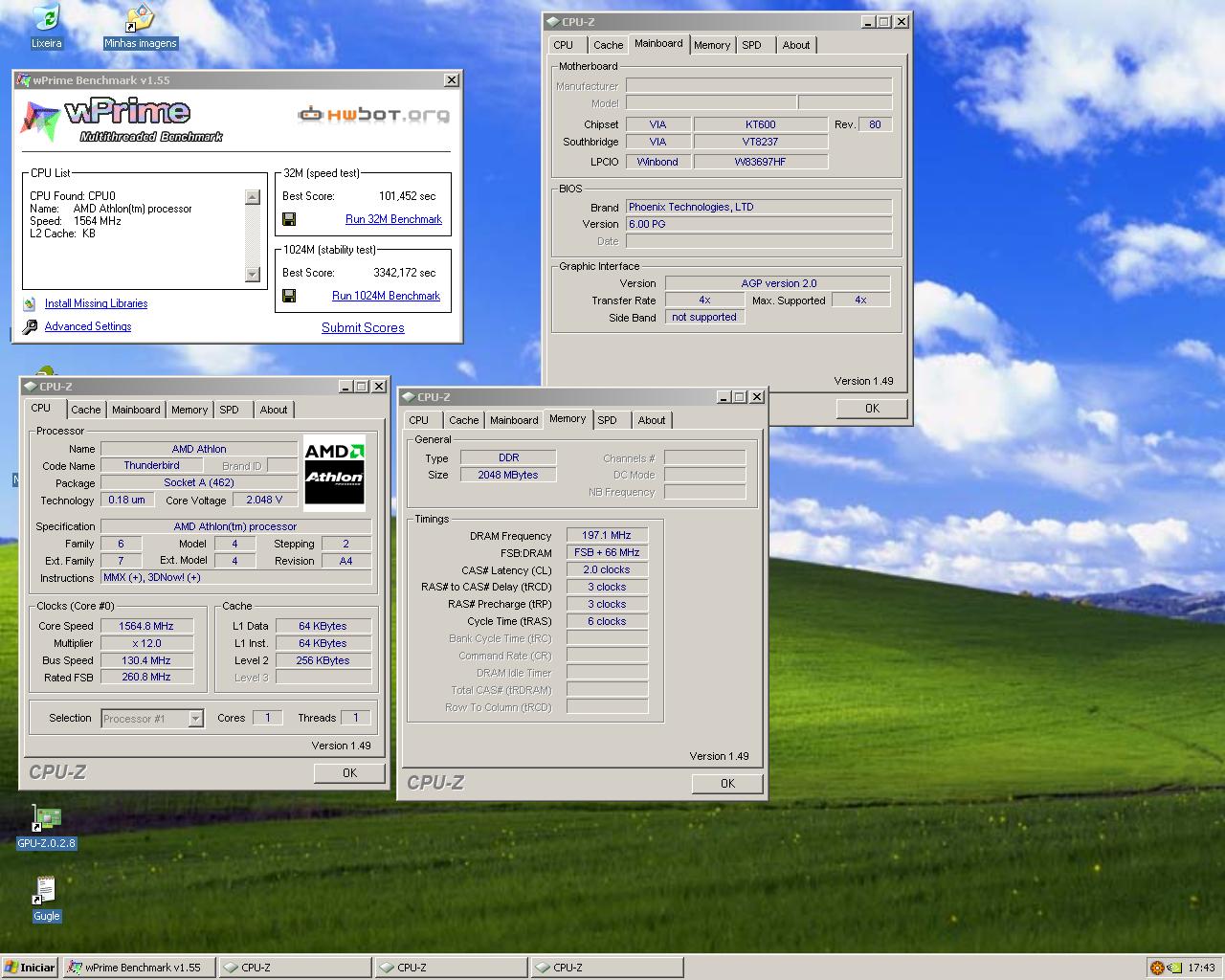Switch to Mainboard tab in CPU window
The height and width of the screenshot is (980, 1225).
coord(136,410)
